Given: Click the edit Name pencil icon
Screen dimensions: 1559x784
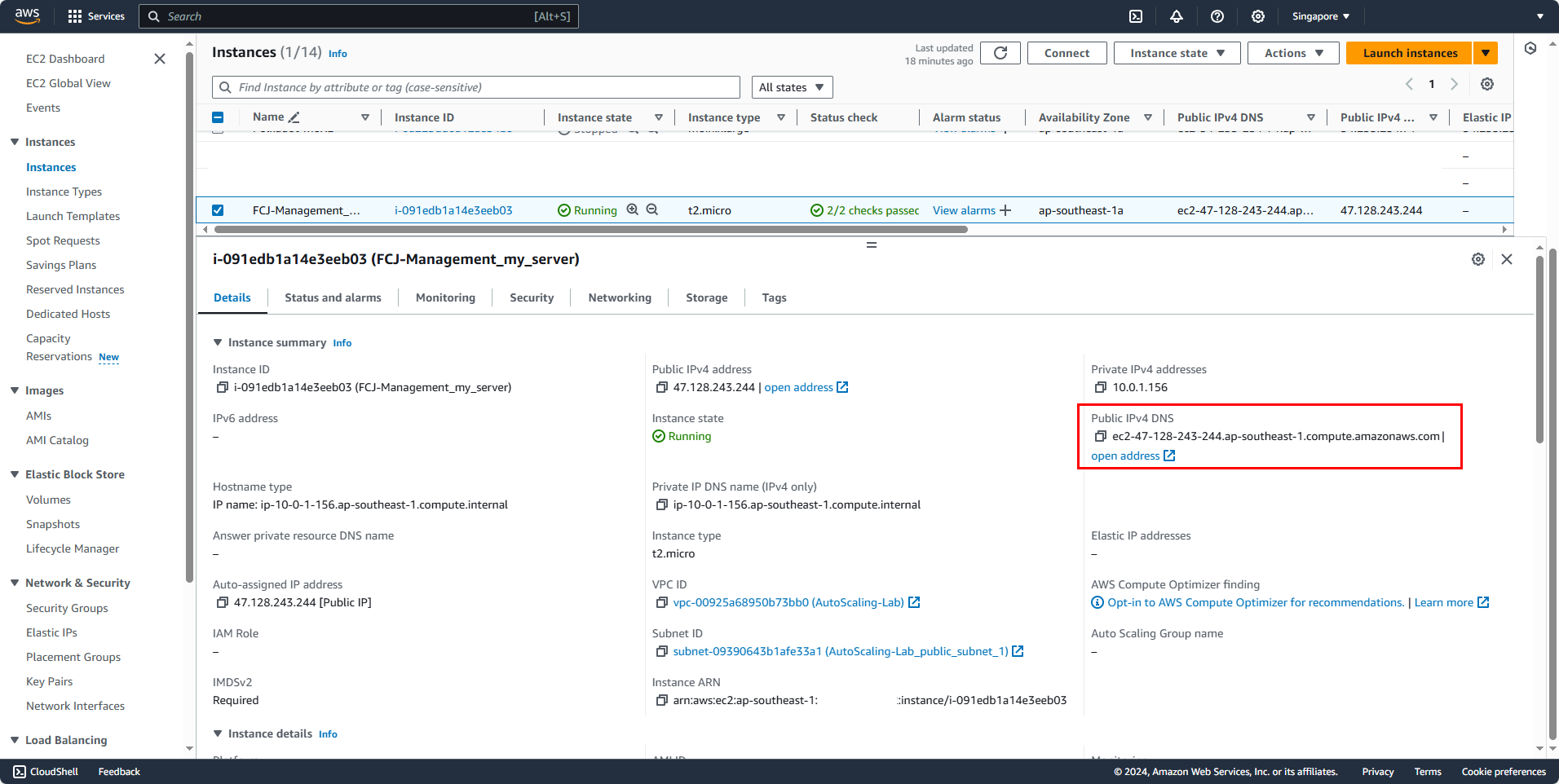Looking at the screenshot, I should pos(294,117).
